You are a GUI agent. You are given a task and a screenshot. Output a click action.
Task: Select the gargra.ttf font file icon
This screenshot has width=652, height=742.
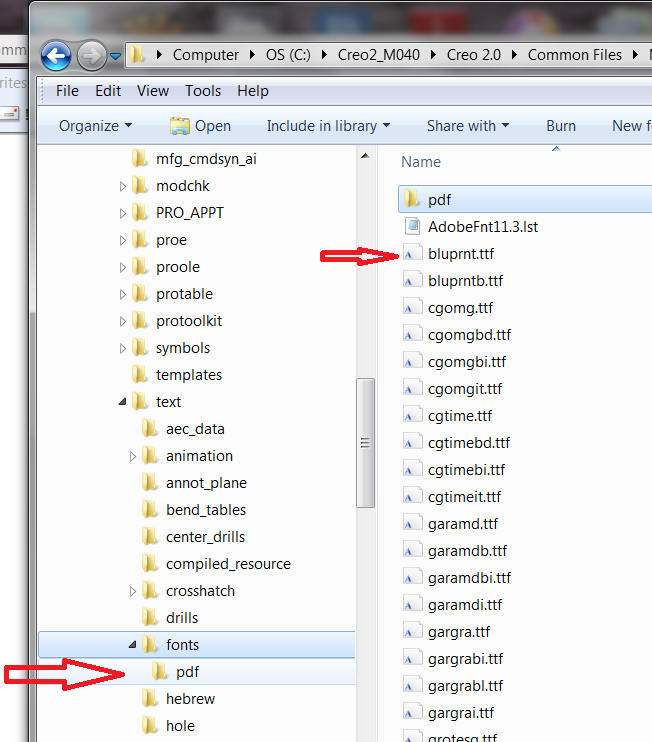pyautogui.click(x=412, y=631)
